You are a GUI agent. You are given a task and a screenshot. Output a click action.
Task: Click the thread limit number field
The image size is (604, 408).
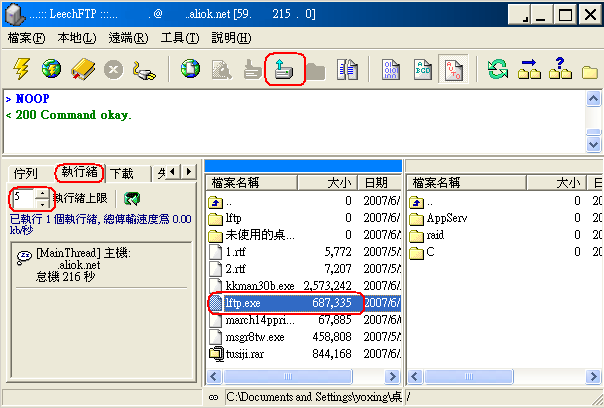pos(22,199)
